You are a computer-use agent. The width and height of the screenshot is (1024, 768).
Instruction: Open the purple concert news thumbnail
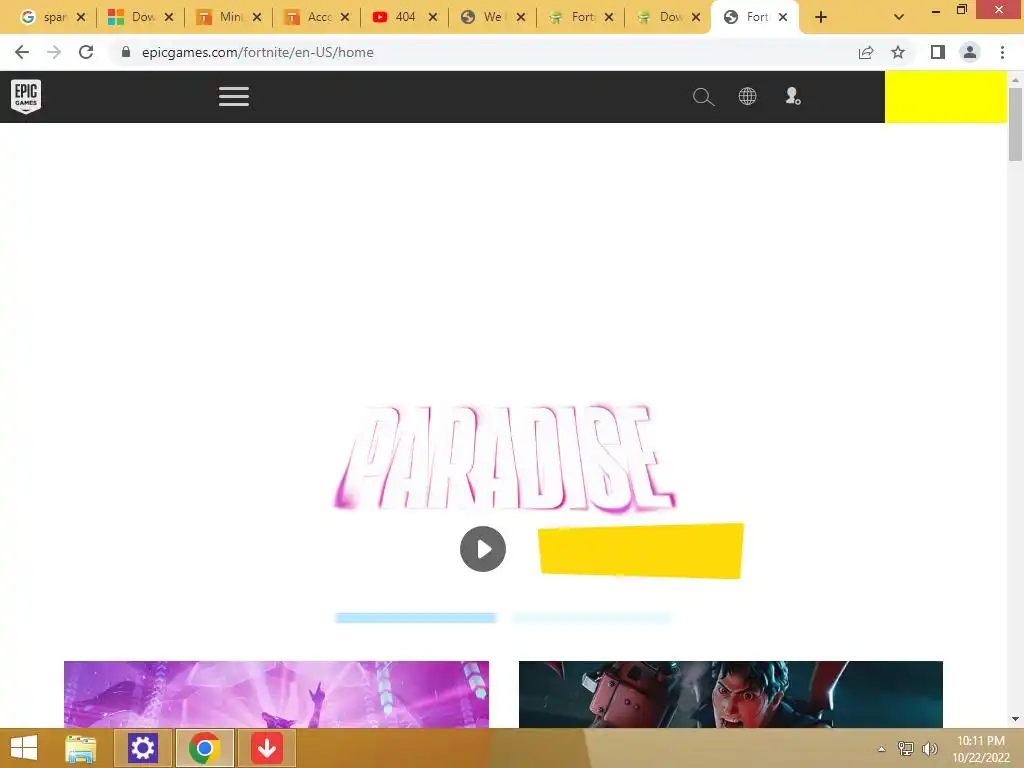pyautogui.click(x=276, y=694)
